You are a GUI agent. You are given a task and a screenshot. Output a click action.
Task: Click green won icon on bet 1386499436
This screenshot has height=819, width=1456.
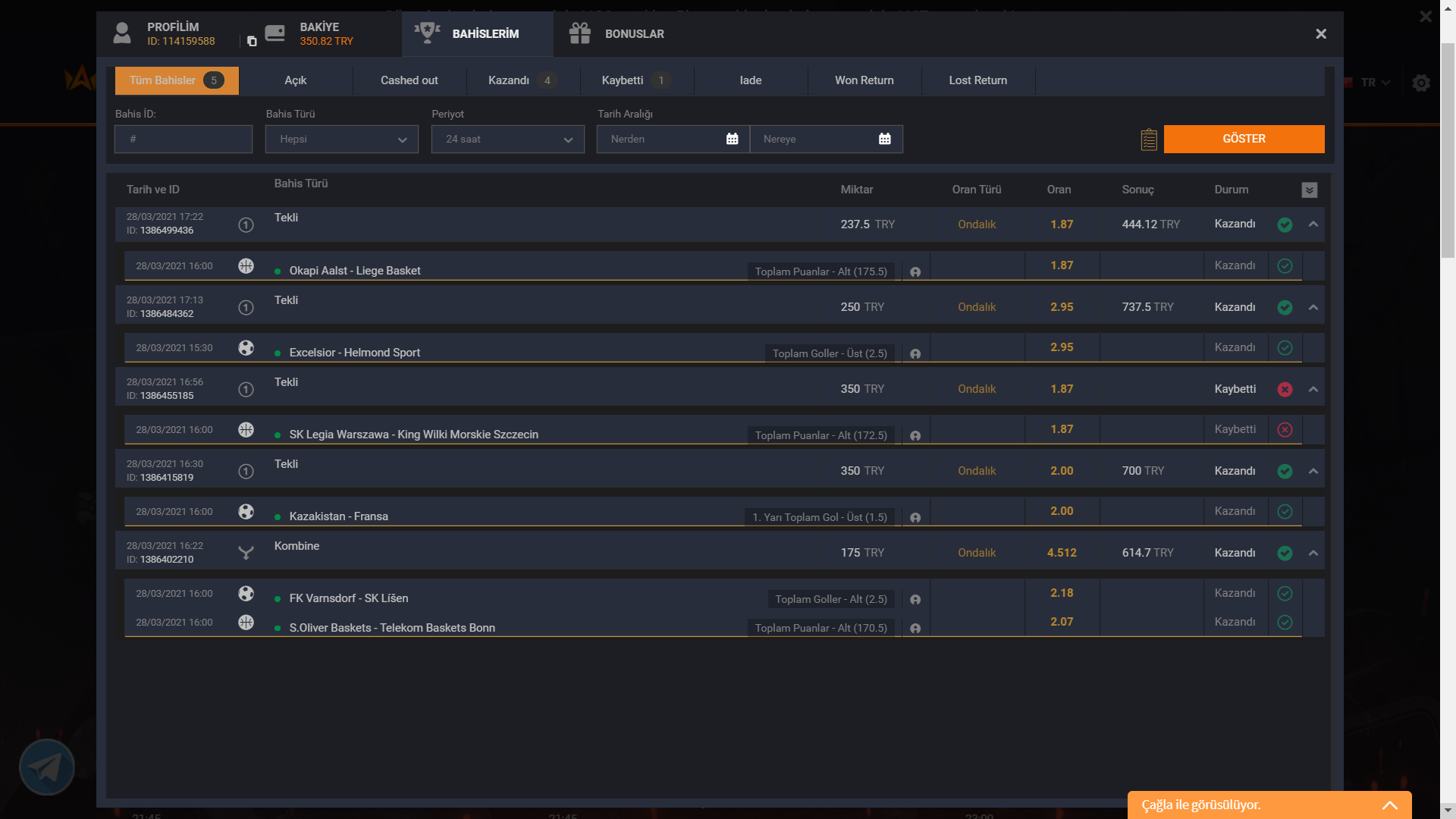(x=1285, y=224)
